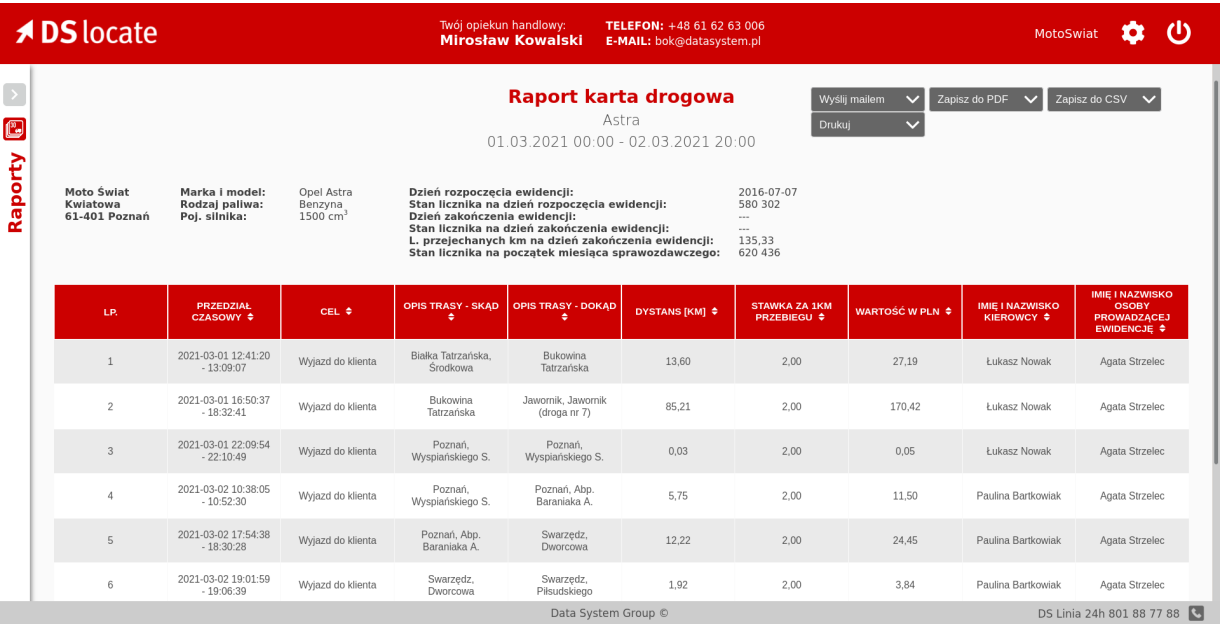This screenshot has width=1220, height=625.
Task: Open the red reports icon in sidebar
Action: pos(14,129)
